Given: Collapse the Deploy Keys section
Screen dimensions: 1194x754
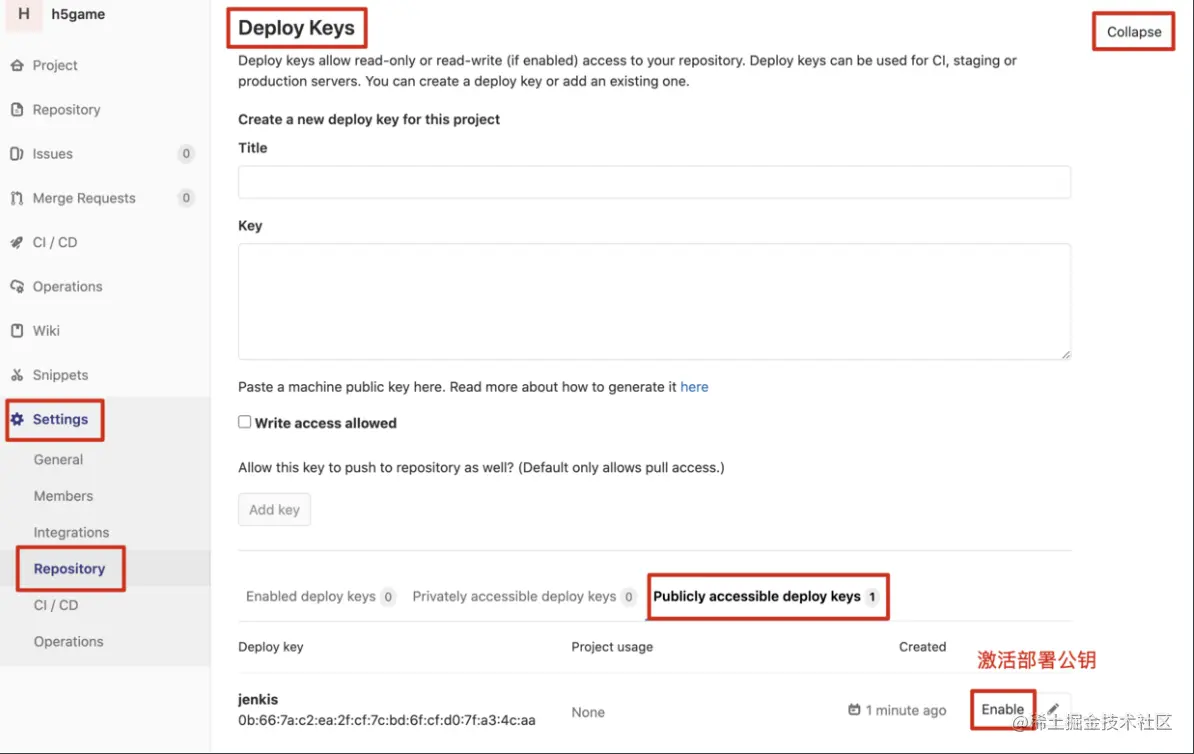Looking at the screenshot, I should coord(1133,32).
